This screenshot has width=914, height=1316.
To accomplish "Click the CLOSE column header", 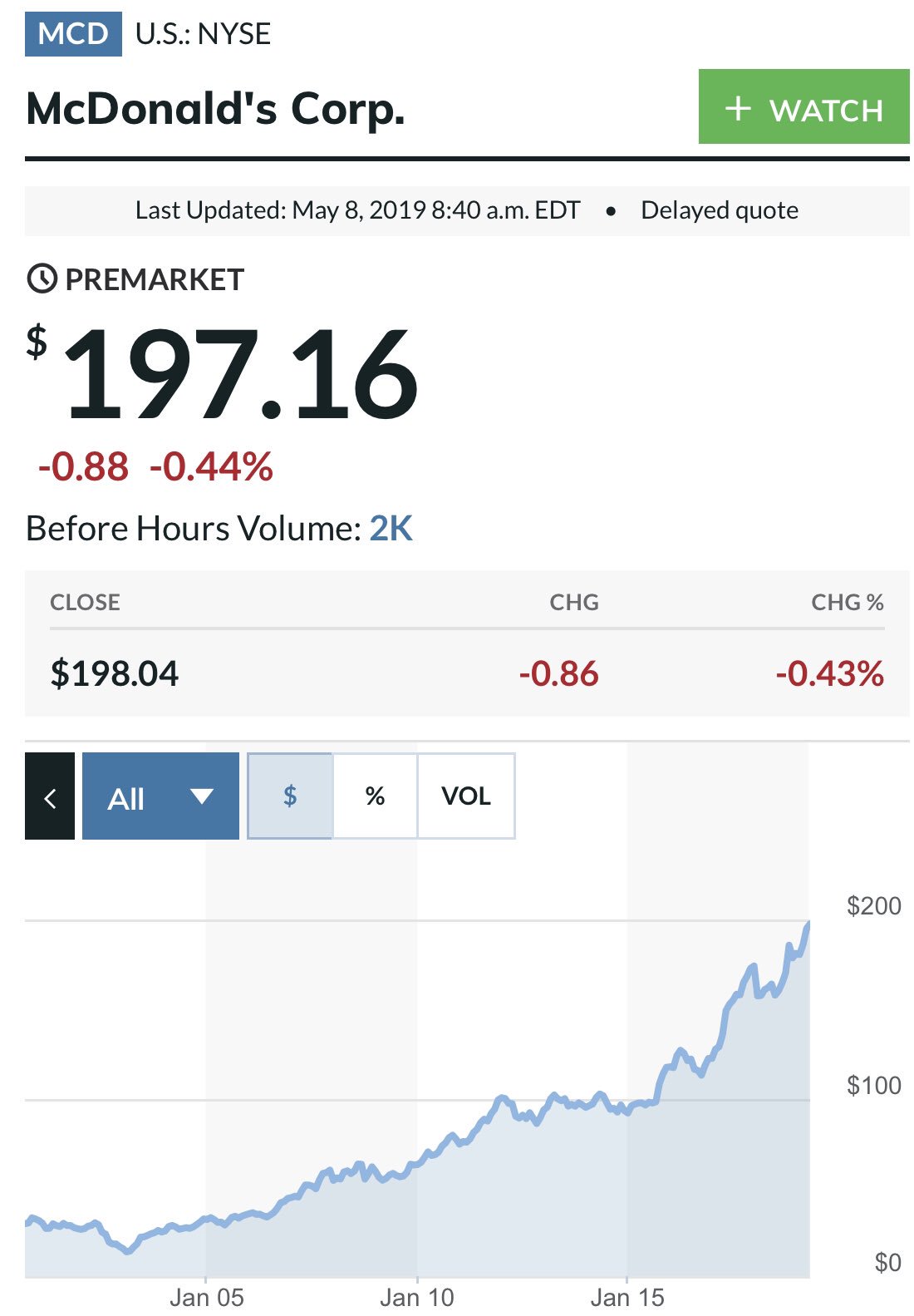I will [85, 602].
